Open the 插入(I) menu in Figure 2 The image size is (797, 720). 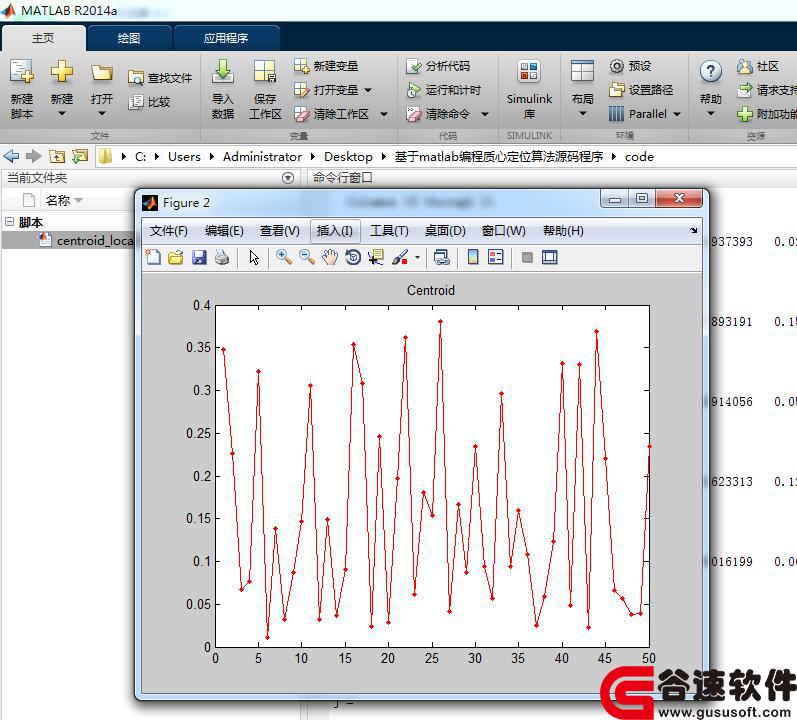coord(334,231)
